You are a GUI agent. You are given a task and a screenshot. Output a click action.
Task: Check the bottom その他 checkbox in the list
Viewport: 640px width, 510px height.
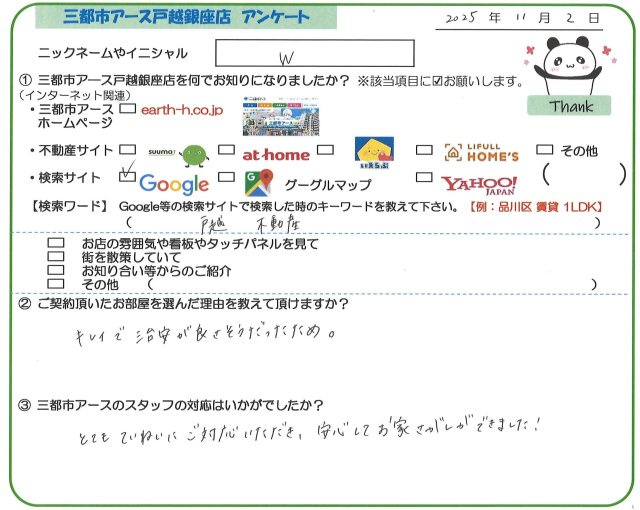click(x=56, y=284)
